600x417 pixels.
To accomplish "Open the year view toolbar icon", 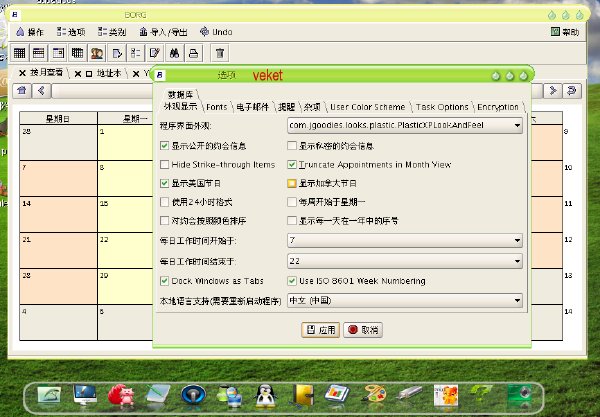I will (77, 53).
